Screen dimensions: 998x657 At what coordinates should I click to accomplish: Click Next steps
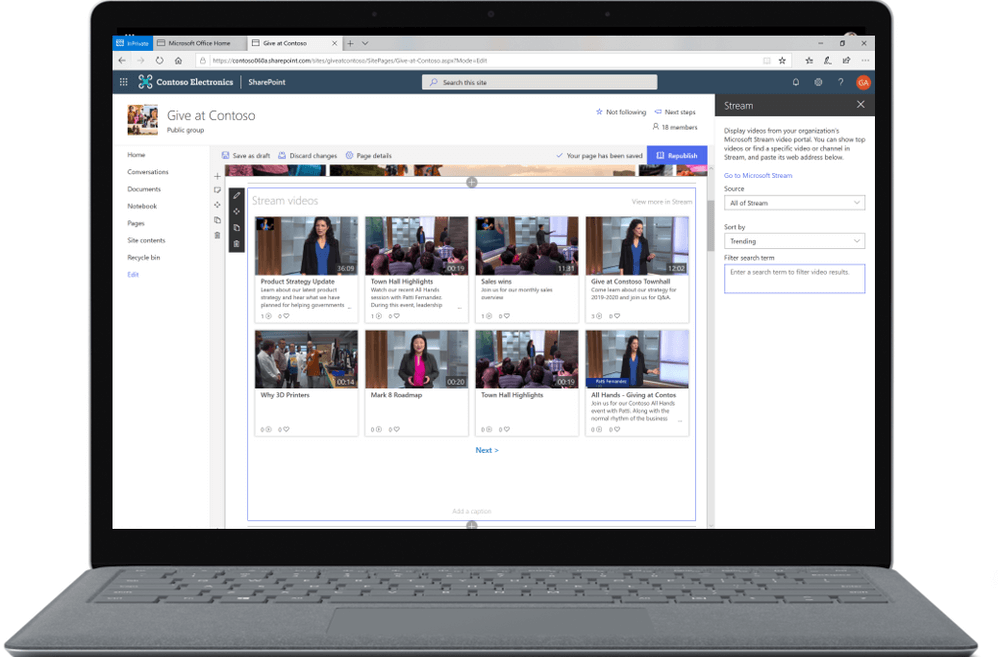point(675,112)
